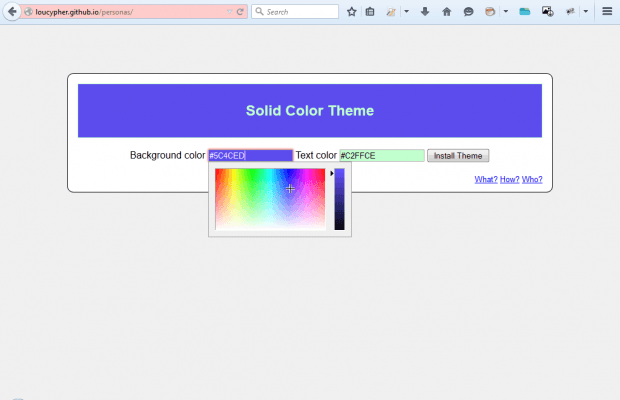Image resolution: width=620 pixels, height=400 pixels.
Task: Expand dropdown next to the insect icon
Action: coord(586,11)
